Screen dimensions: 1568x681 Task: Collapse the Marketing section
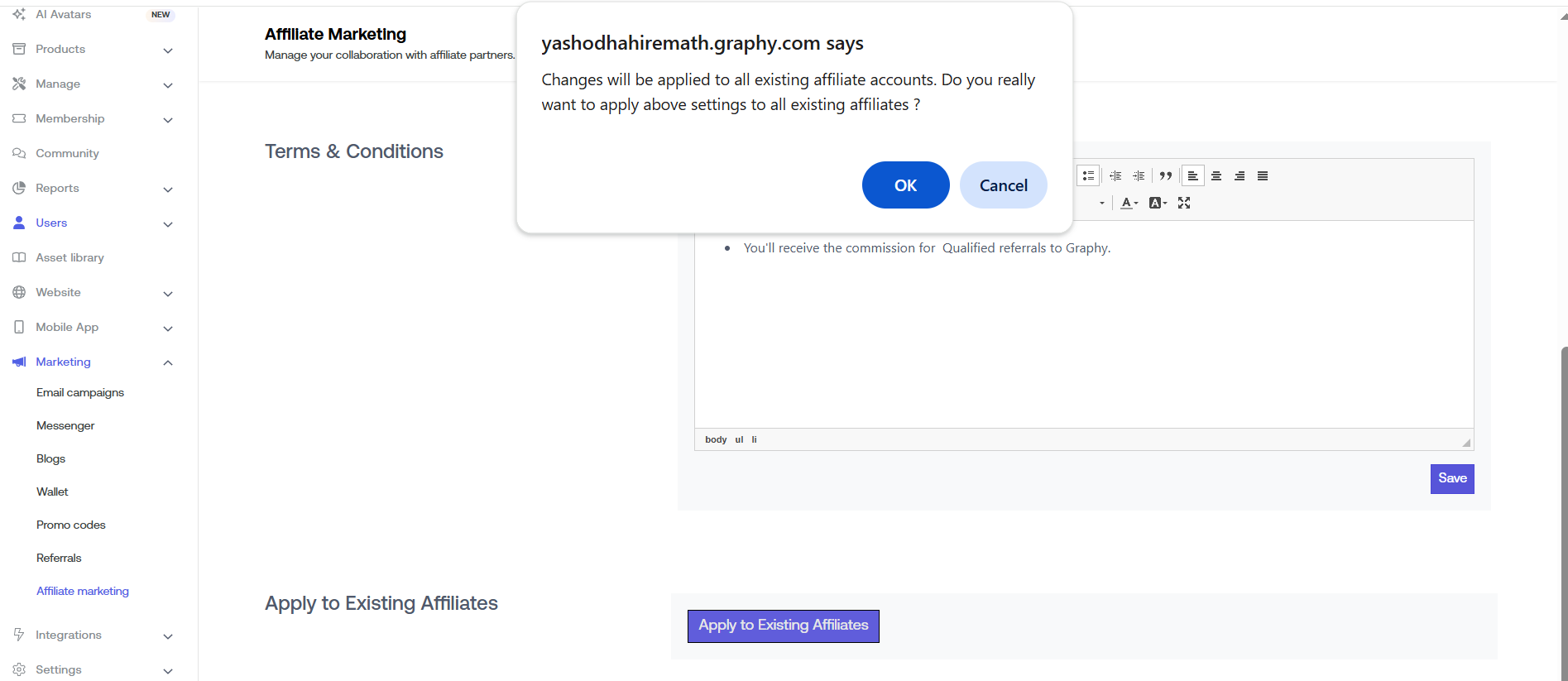pos(168,362)
